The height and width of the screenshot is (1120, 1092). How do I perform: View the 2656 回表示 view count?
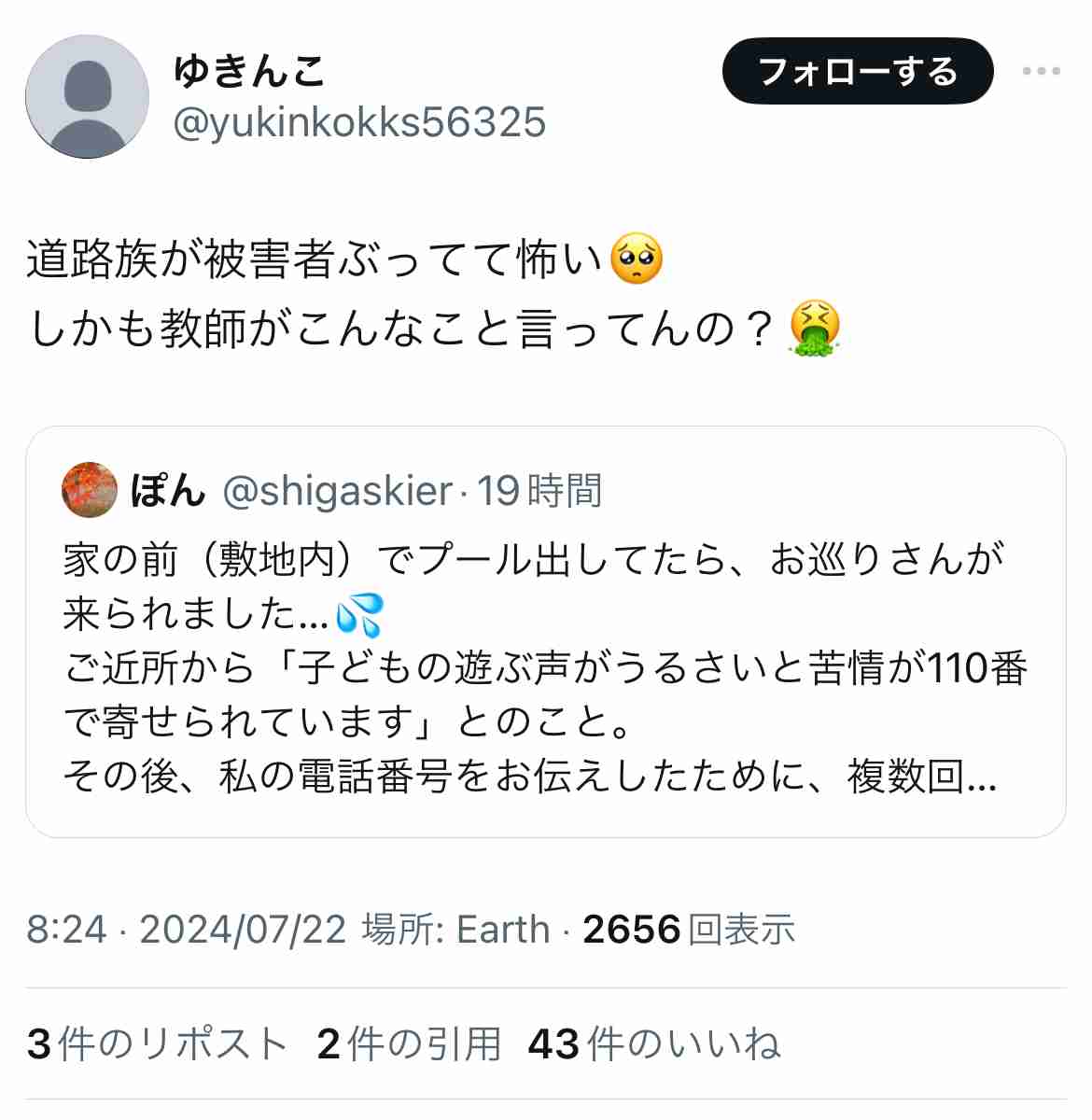pyautogui.click(x=689, y=930)
